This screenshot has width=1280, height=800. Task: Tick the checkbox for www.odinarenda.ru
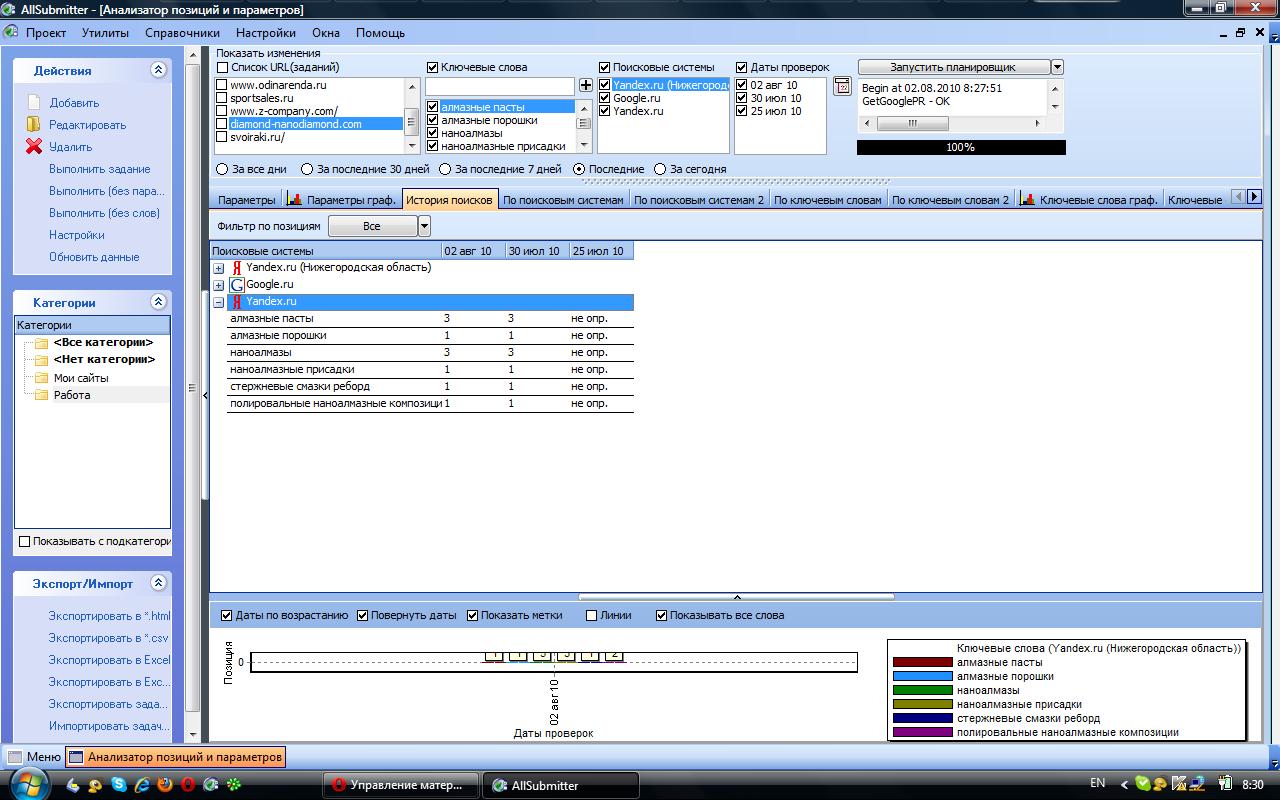pos(222,85)
